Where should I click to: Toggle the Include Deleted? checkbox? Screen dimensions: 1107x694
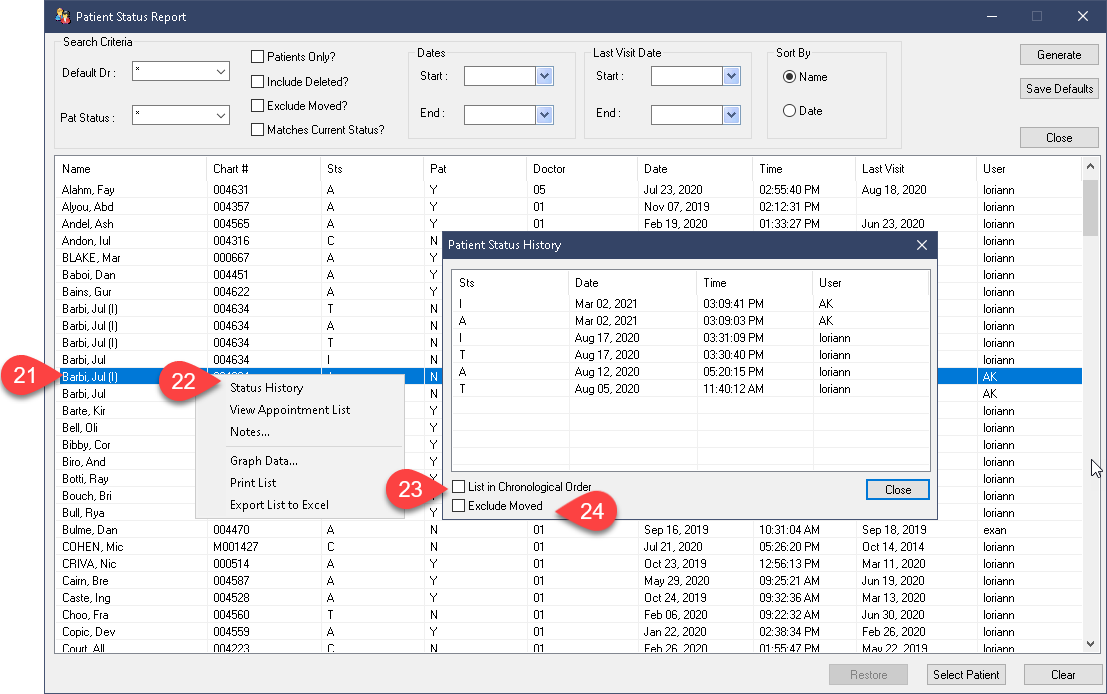tap(258, 81)
